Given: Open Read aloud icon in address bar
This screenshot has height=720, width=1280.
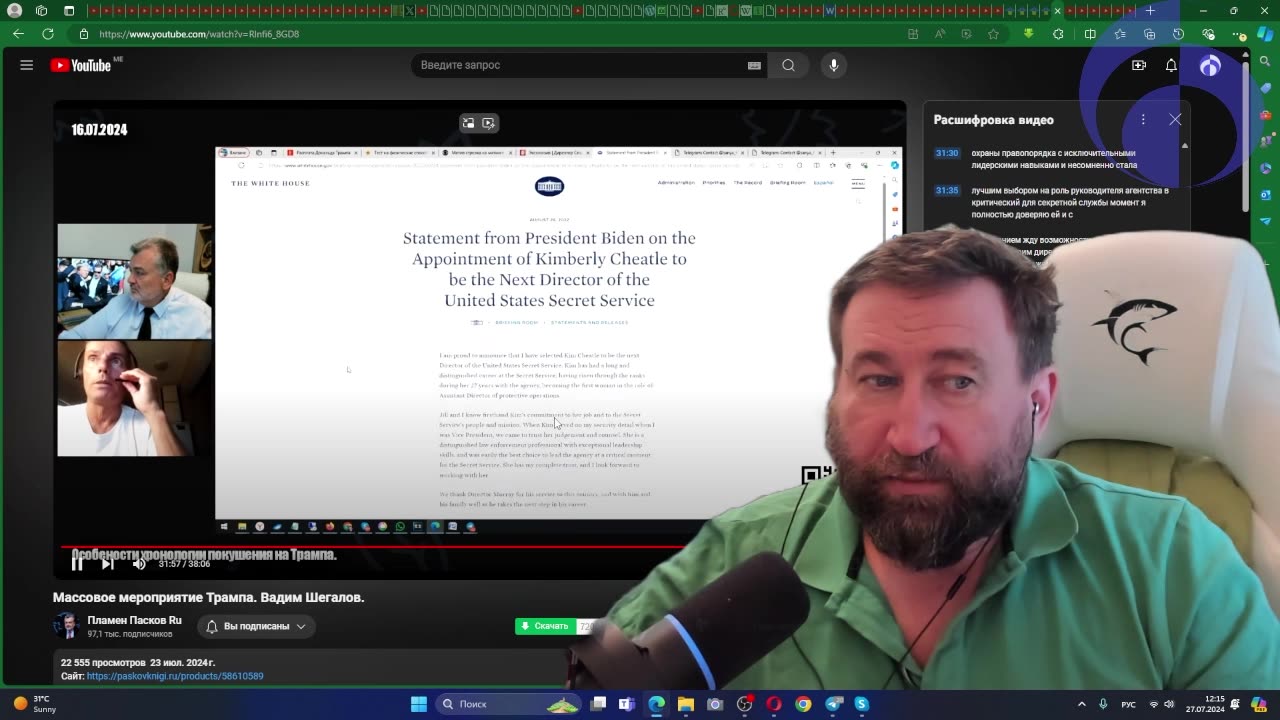Looking at the screenshot, I should [x=940, y=34].
